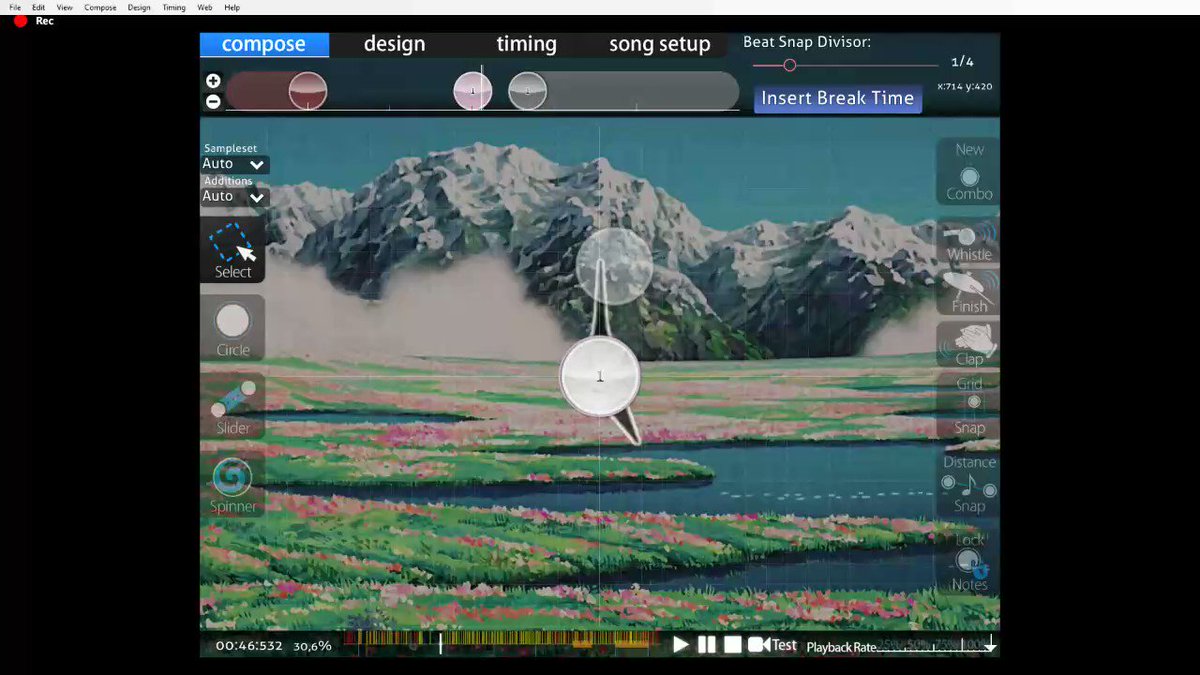Activate the Slider tool
Viewport: 1200px width, 675px height.
point(233,407)
